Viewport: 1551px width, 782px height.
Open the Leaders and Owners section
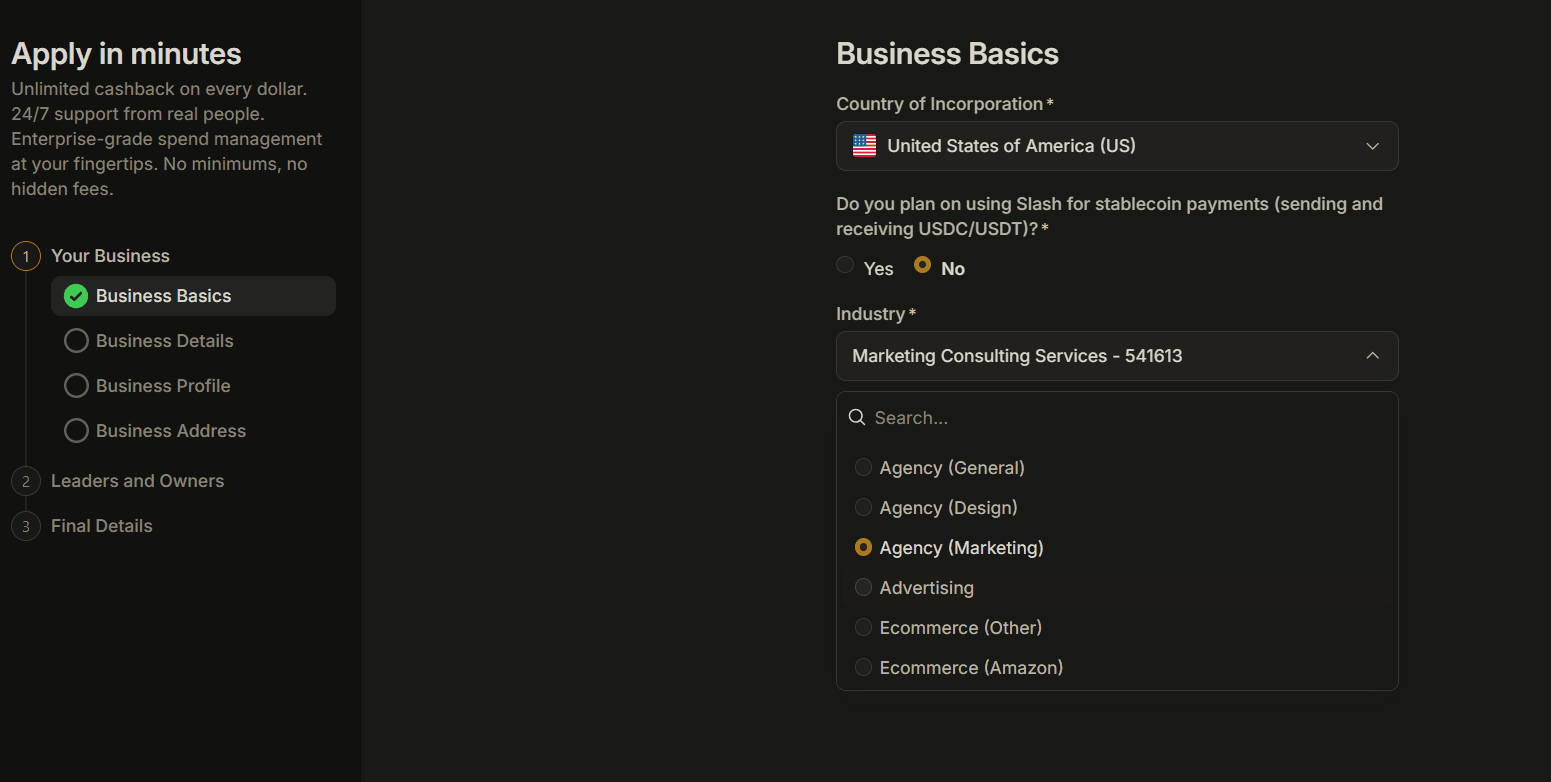(x=137, y=481)
